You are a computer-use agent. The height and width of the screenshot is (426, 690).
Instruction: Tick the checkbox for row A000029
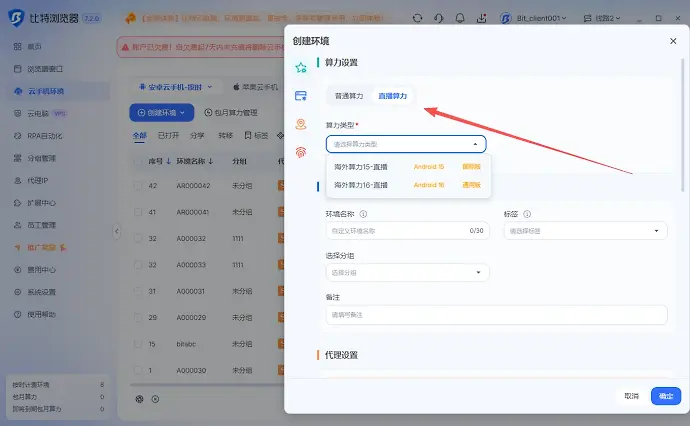coord(138,317)
